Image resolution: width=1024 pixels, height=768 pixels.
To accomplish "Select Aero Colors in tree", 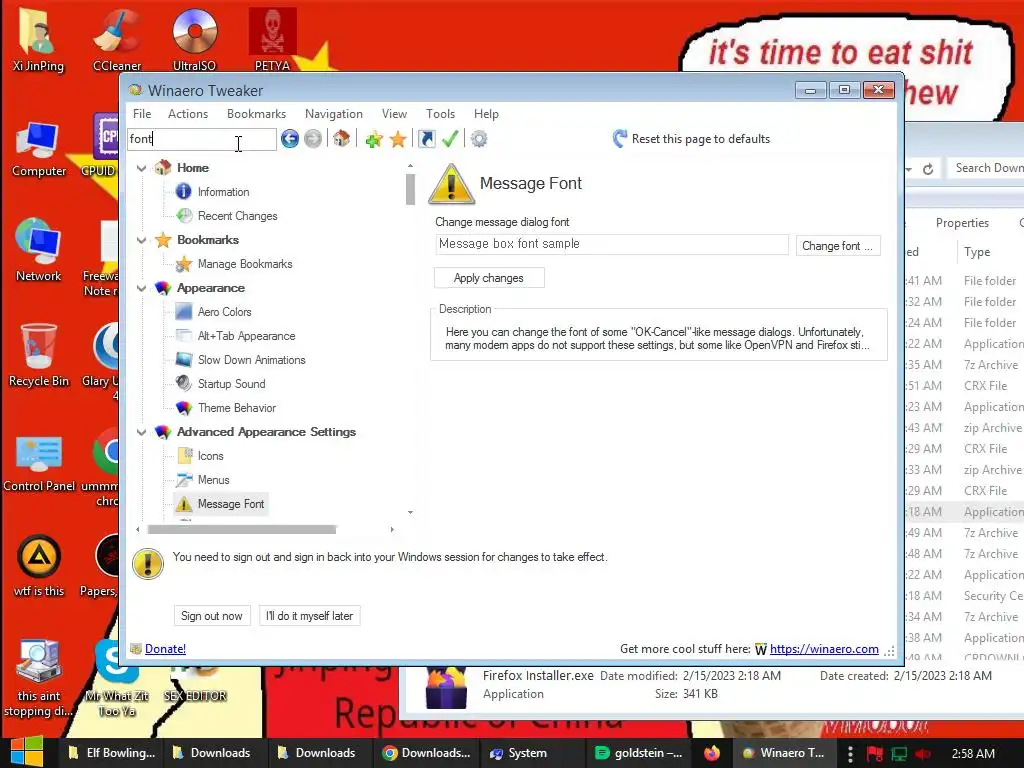I will (224, 312).
